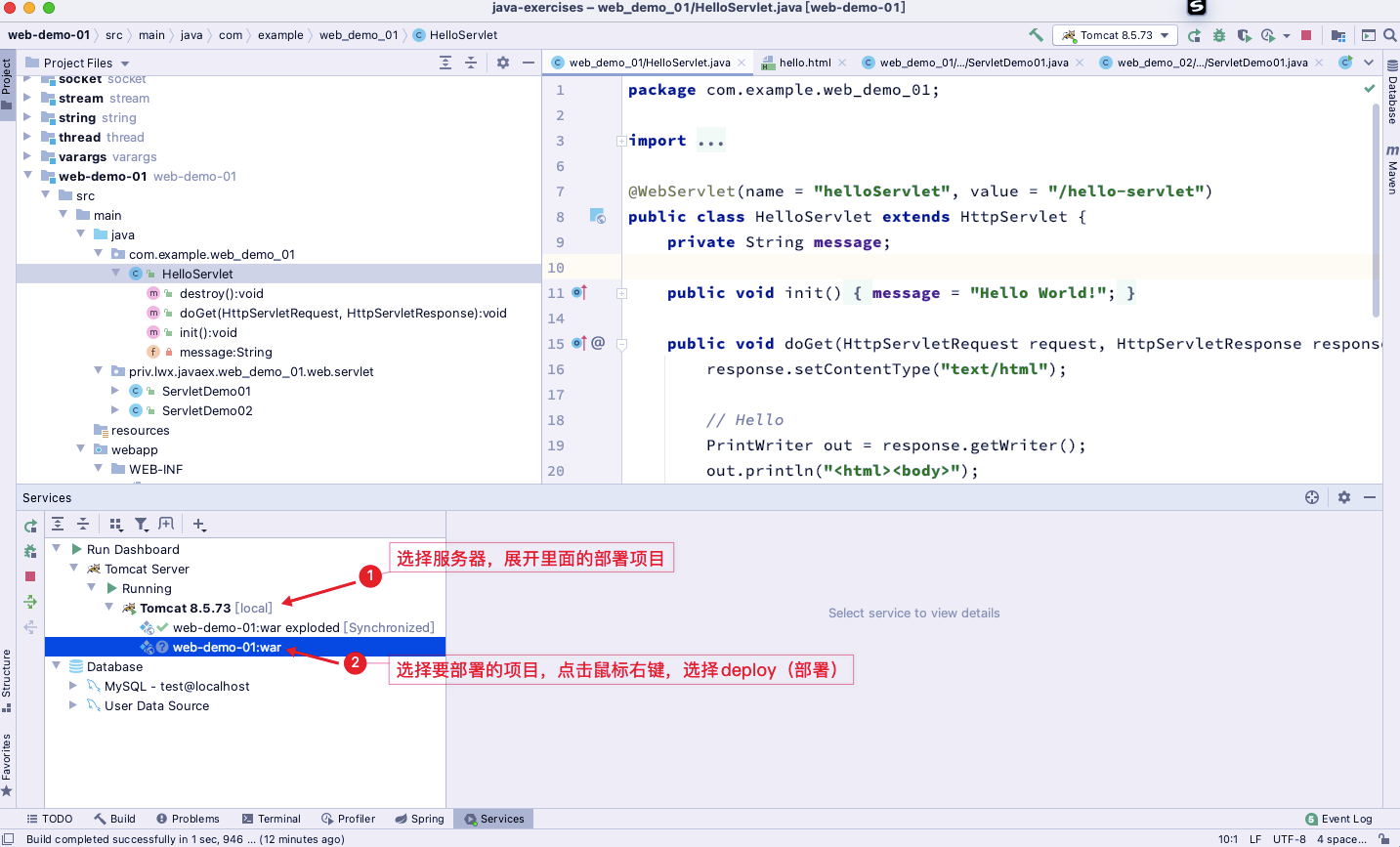Image resolution: width=1400 pixels, height=847 pixels.
Task: Select Tomcat 8.5.73 [local] server node
Action: 196,608
